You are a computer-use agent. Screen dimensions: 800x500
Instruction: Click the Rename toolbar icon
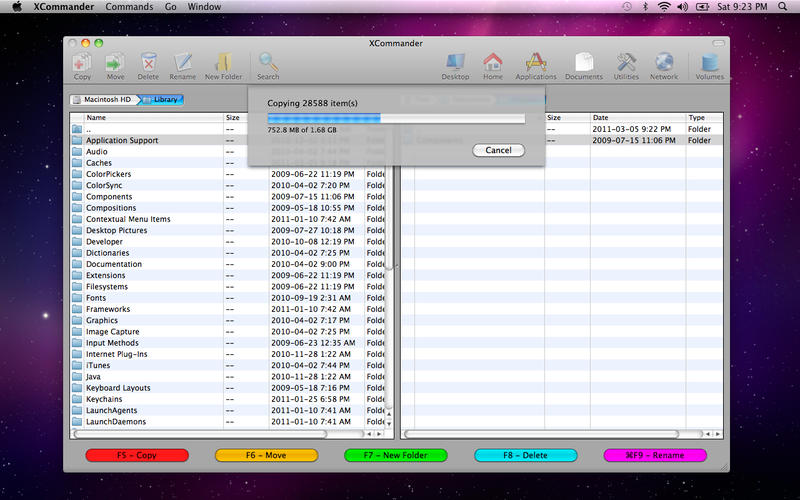click(183, 66)
